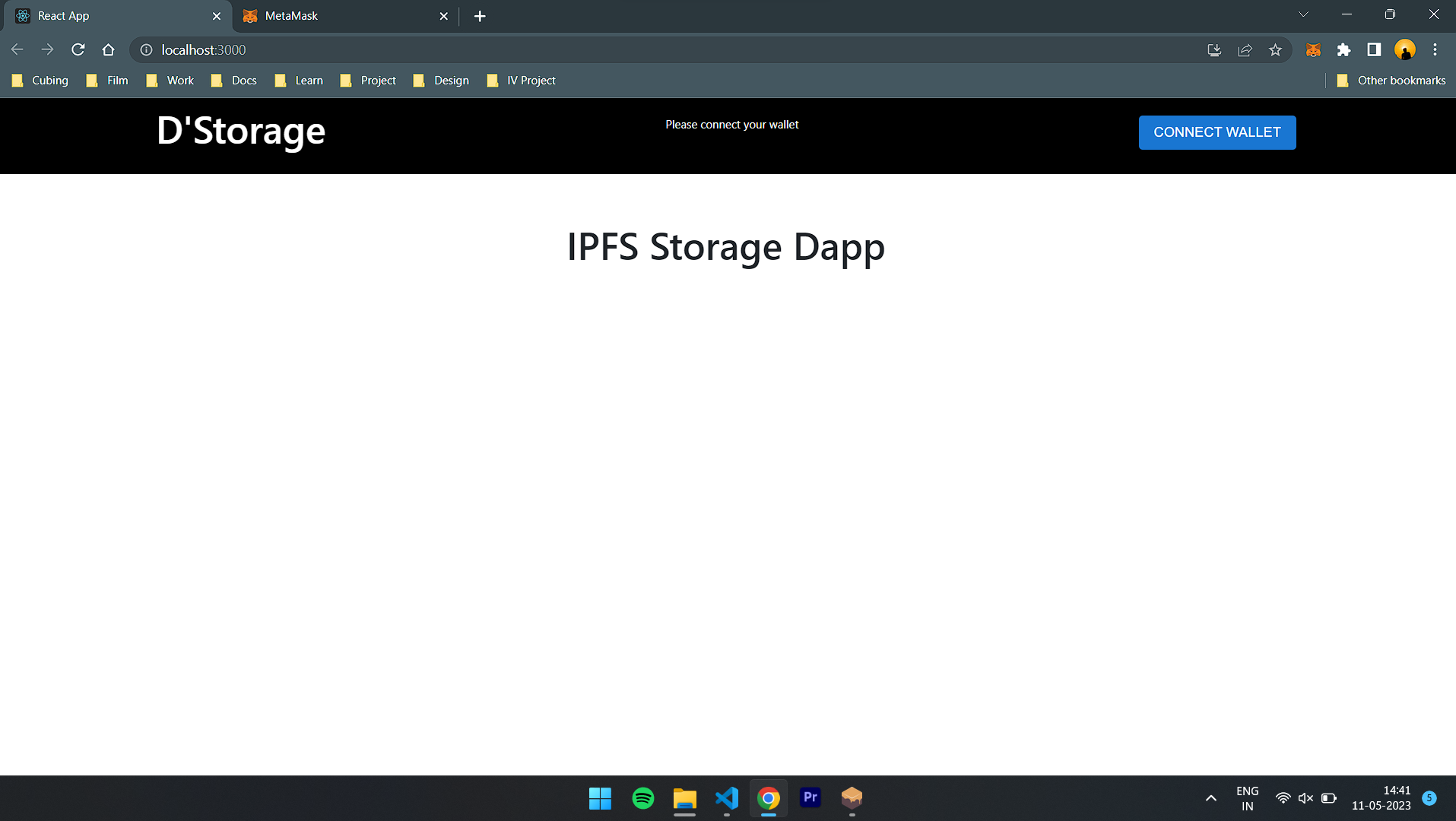Viewport: 1456px width, 821px height.
Task: Open Adobe Premiere Pro from the taskbar
Action: (810, 798)
